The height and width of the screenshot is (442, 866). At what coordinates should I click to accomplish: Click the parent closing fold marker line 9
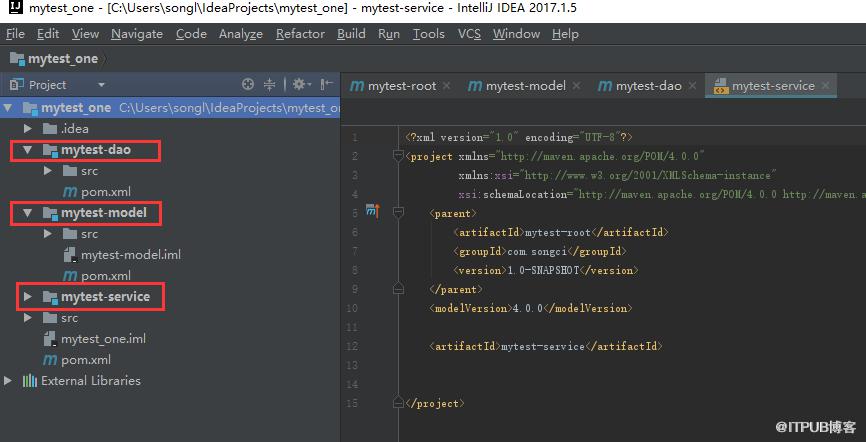coord(398,289)
